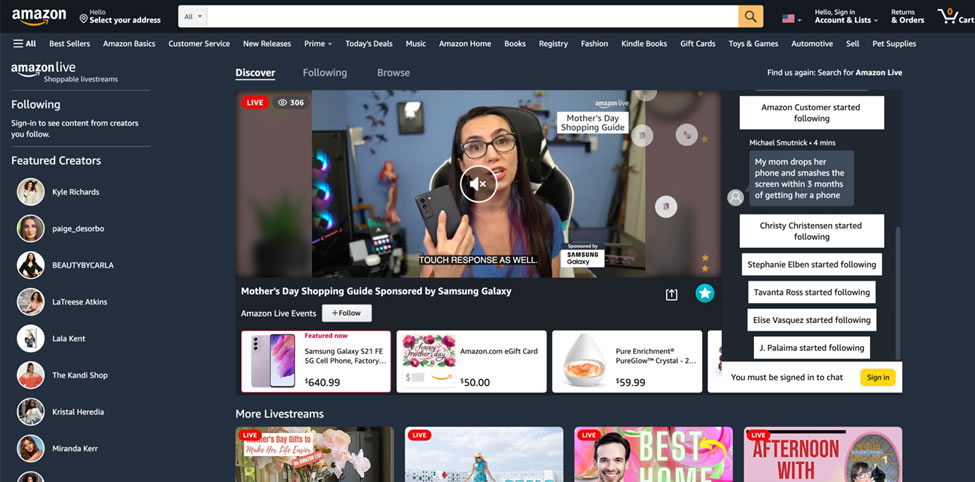This screenshot has height=482, width=975.
Task: Sign in to chat
Action: point(878,378)
